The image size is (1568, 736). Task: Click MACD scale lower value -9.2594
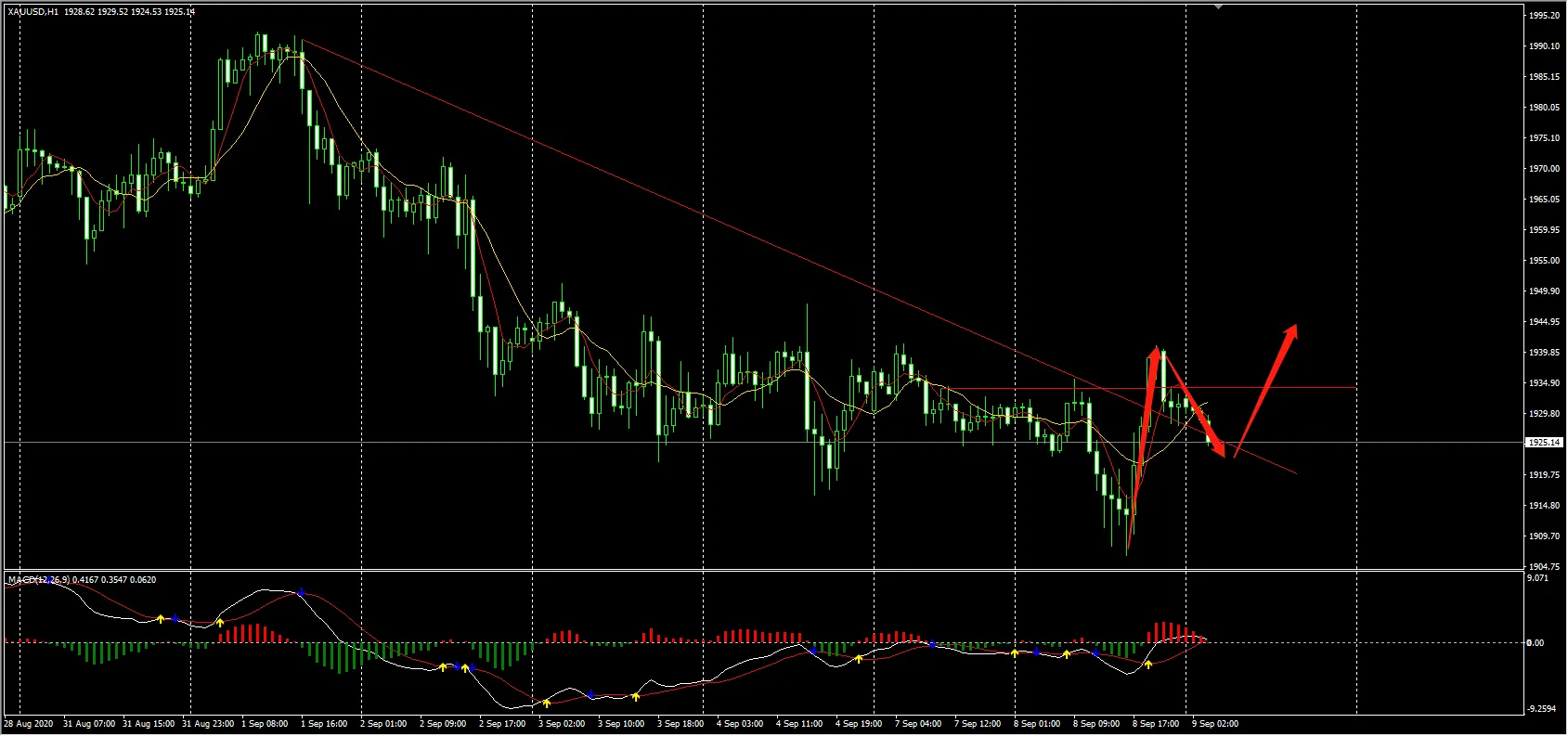pyautogui.click(x=1541, y=709)
